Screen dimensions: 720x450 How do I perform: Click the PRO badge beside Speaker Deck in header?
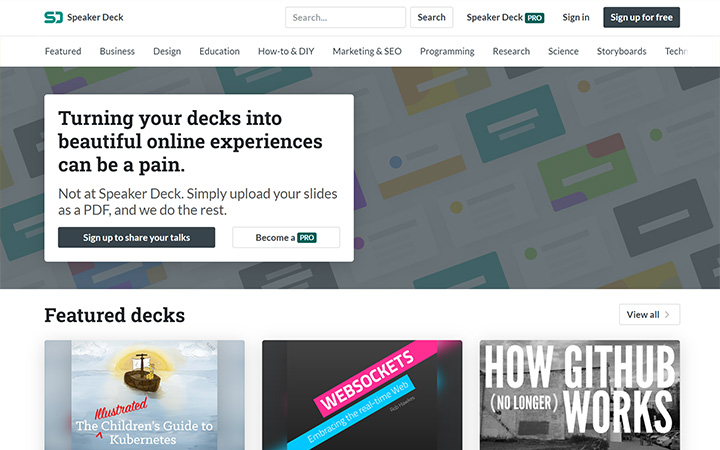[x=534, y=18]
